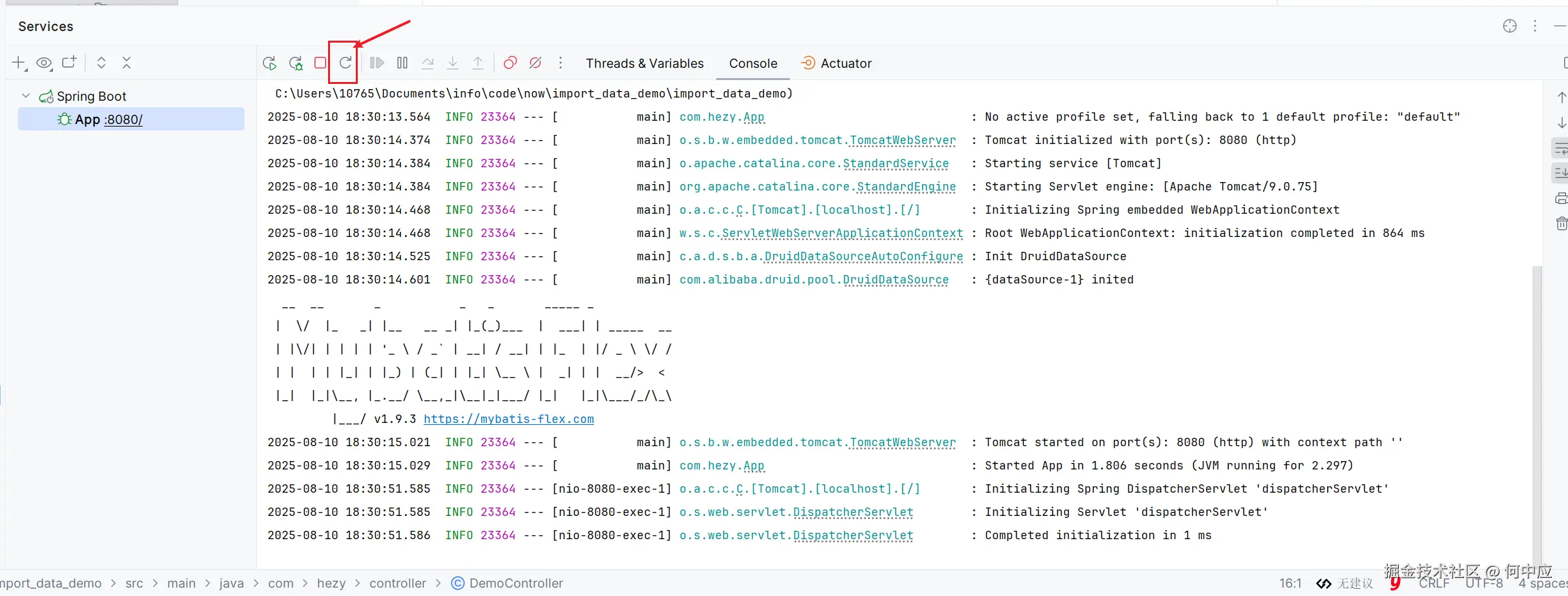Open the https://mybatis-flex.com link
Viewport: 1568px width, 596px height.
click(x=509, y=419)
